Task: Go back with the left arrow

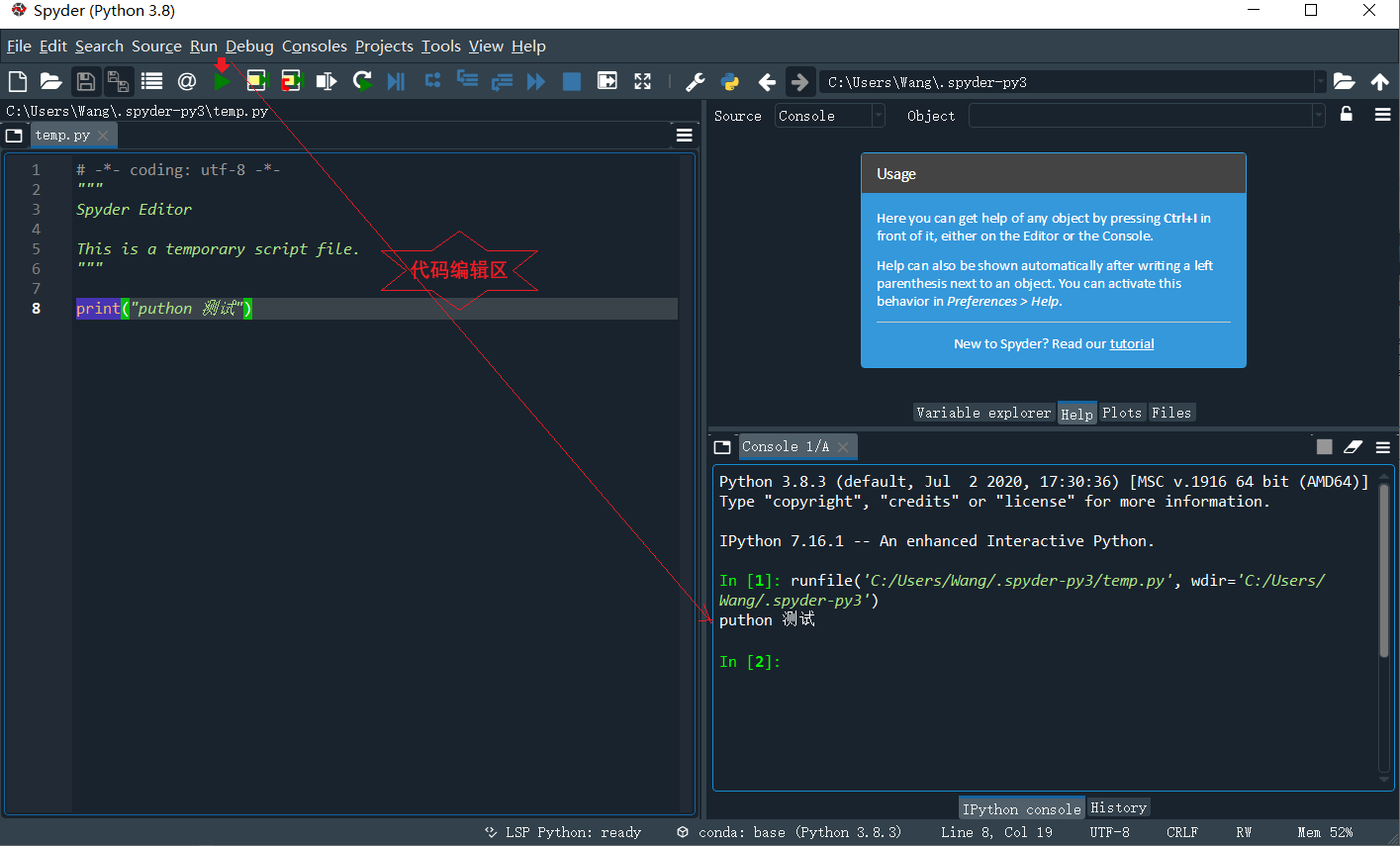Action: click(x=767, y=81)
